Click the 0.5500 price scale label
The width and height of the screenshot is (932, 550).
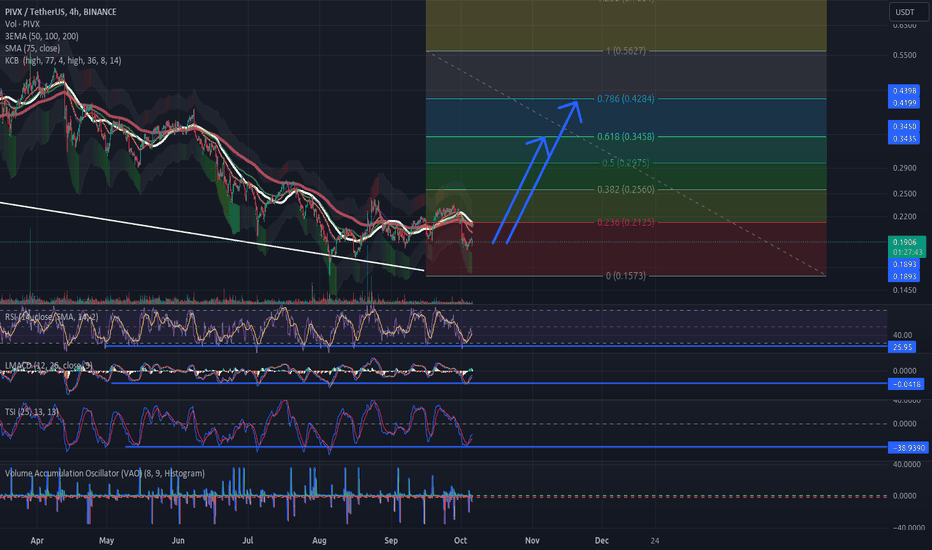coord(904,55)
